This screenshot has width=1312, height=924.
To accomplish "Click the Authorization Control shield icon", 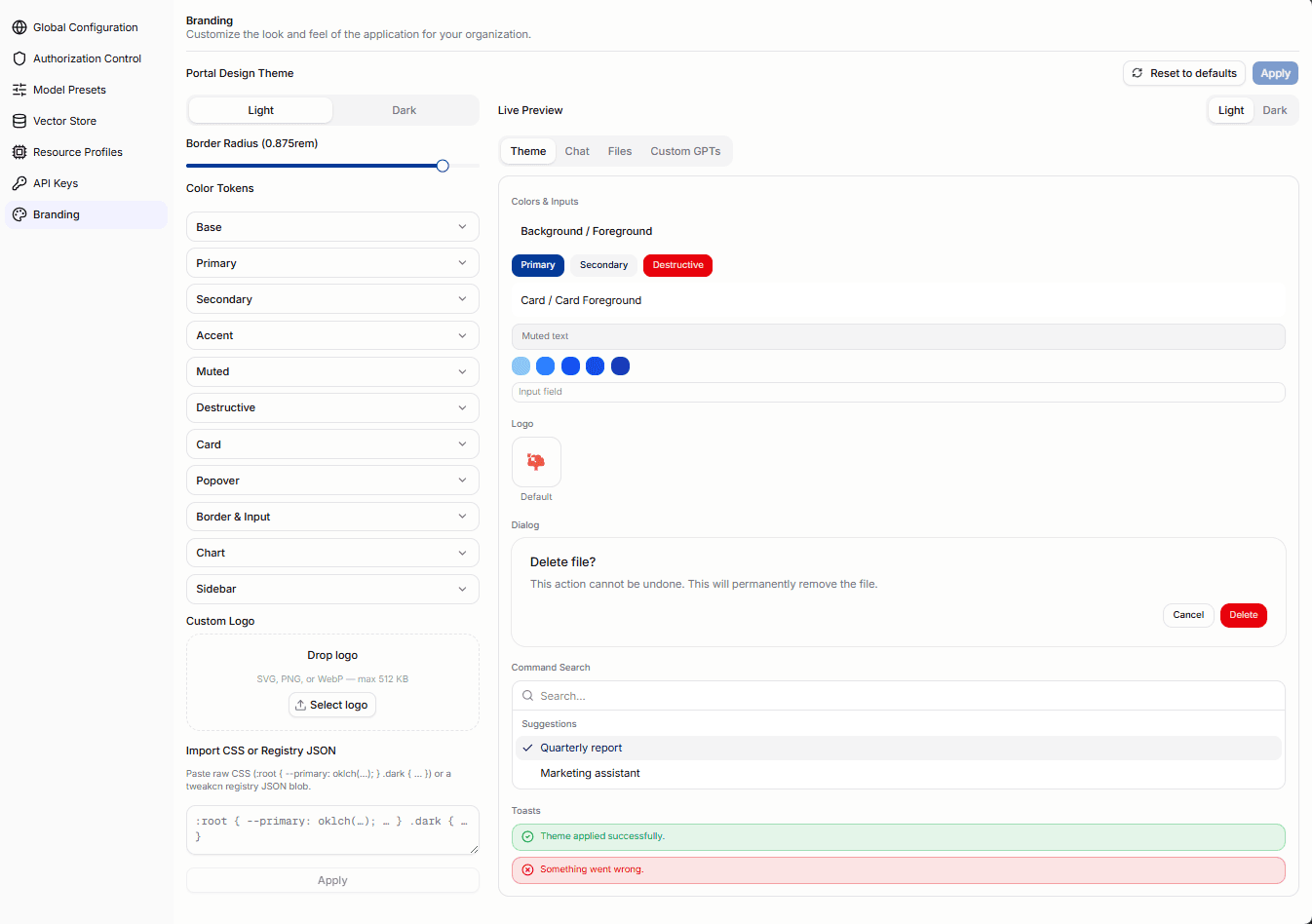I will [x=19, y=58].
